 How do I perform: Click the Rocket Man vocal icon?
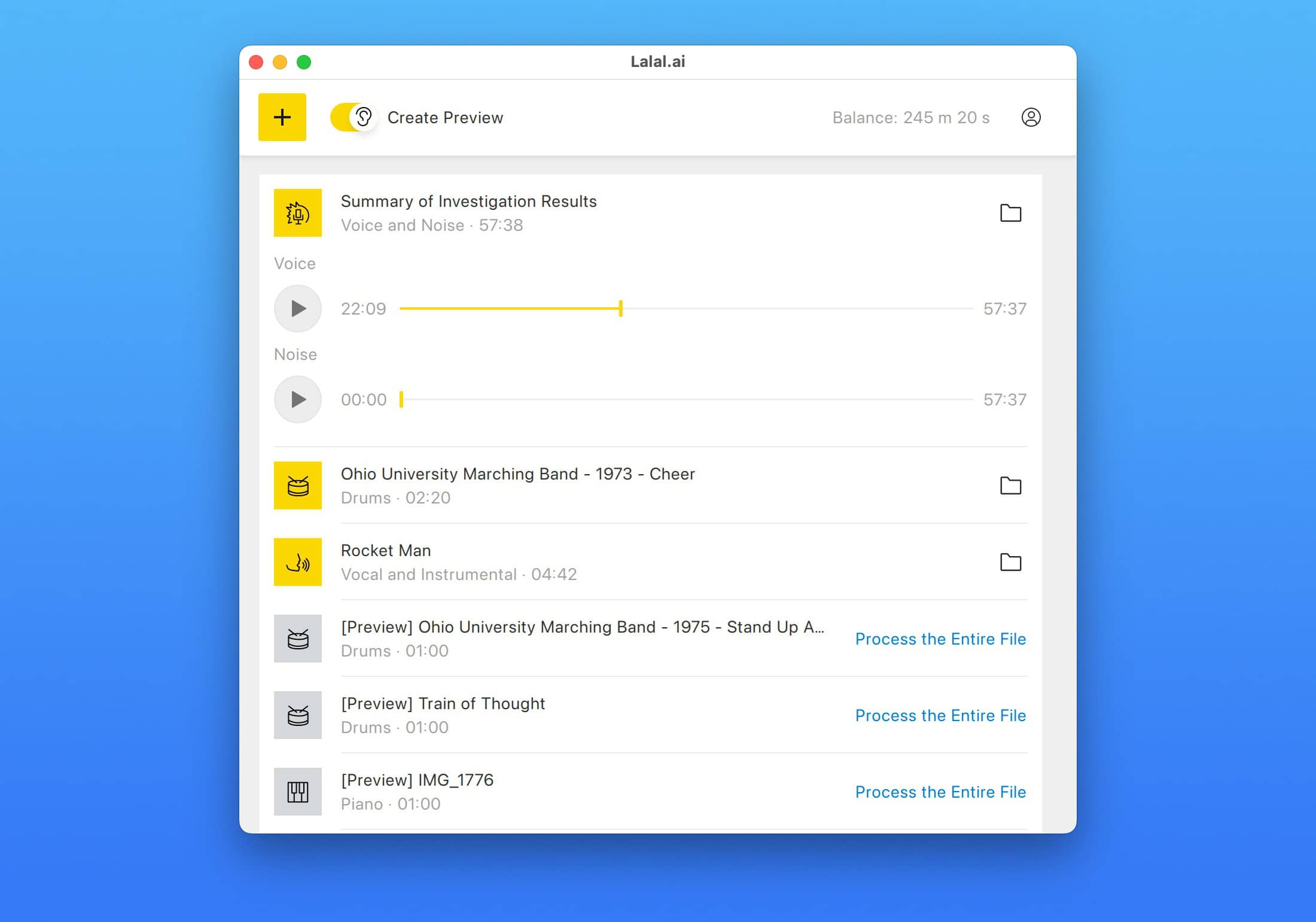point(297,562)
